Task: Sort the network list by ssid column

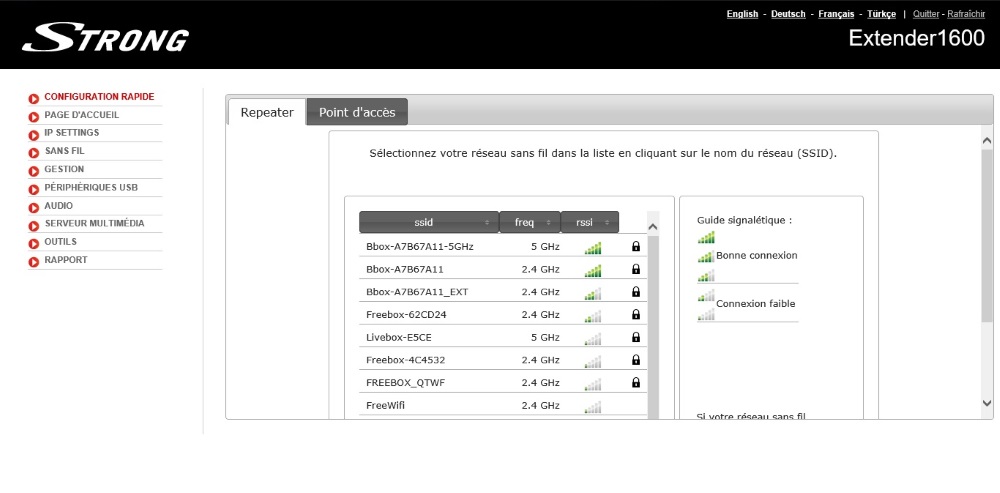Action: click(429, 222)
